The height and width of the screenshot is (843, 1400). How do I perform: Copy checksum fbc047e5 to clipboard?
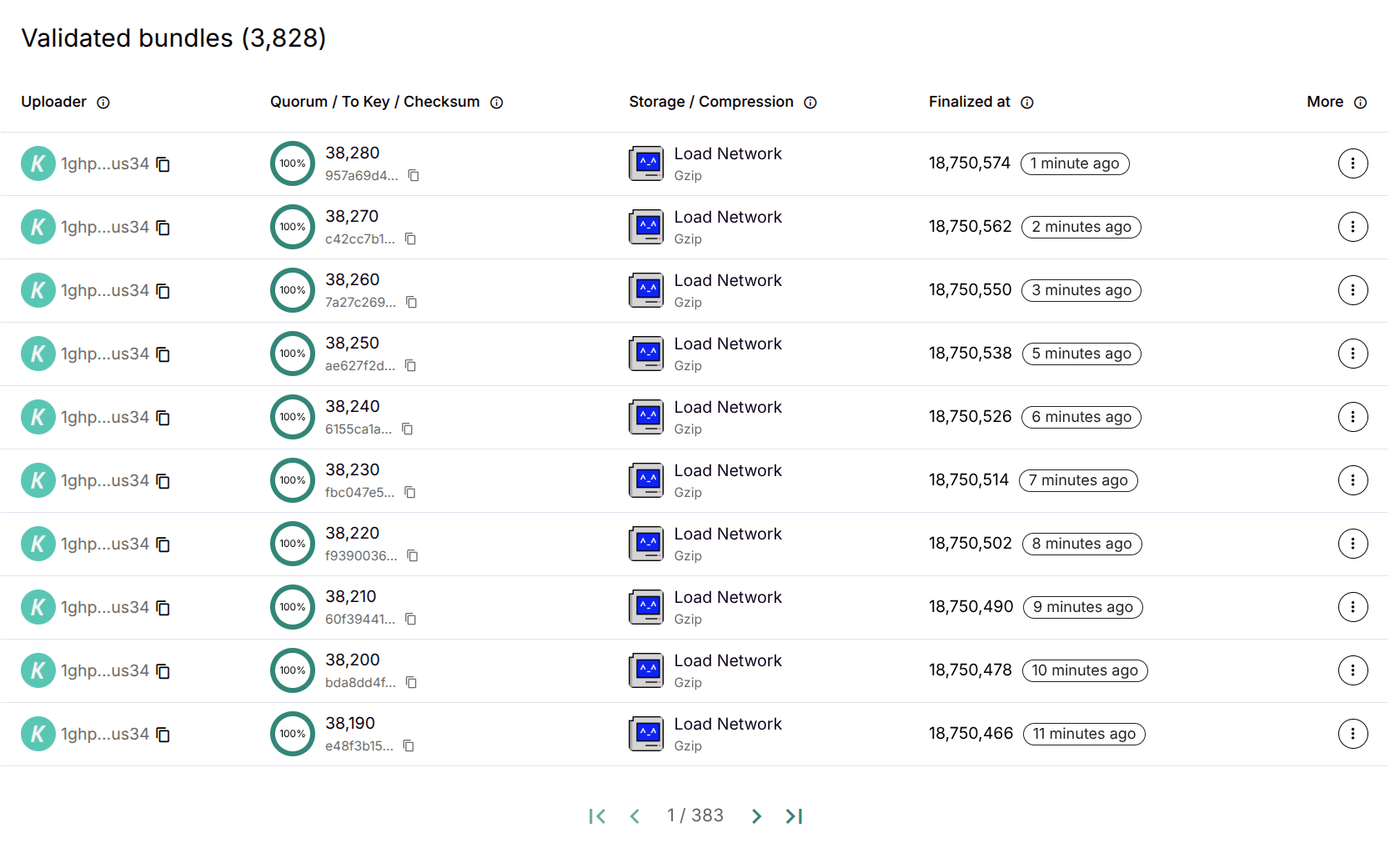(x=409, y=493)
